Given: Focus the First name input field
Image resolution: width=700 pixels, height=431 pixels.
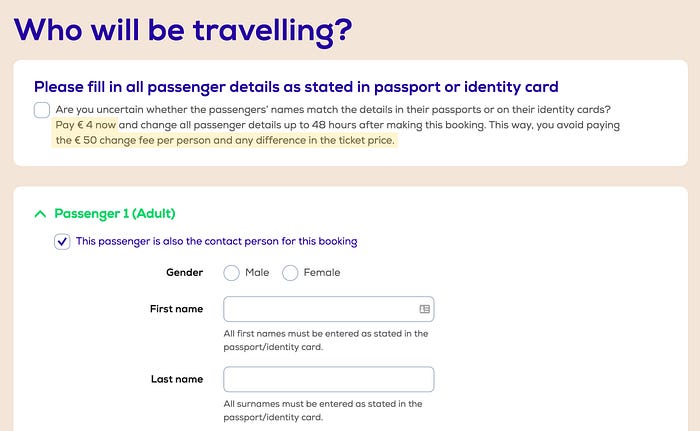Looking at the screenshot, I should click(x=318, y=309).
